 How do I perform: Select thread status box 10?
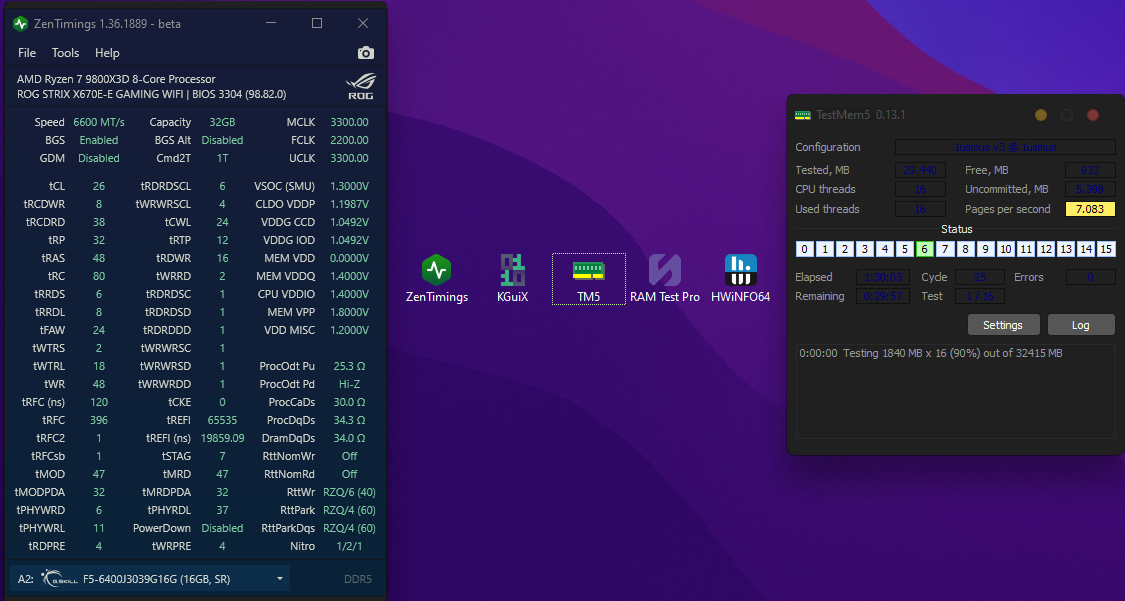point(1006,249)
